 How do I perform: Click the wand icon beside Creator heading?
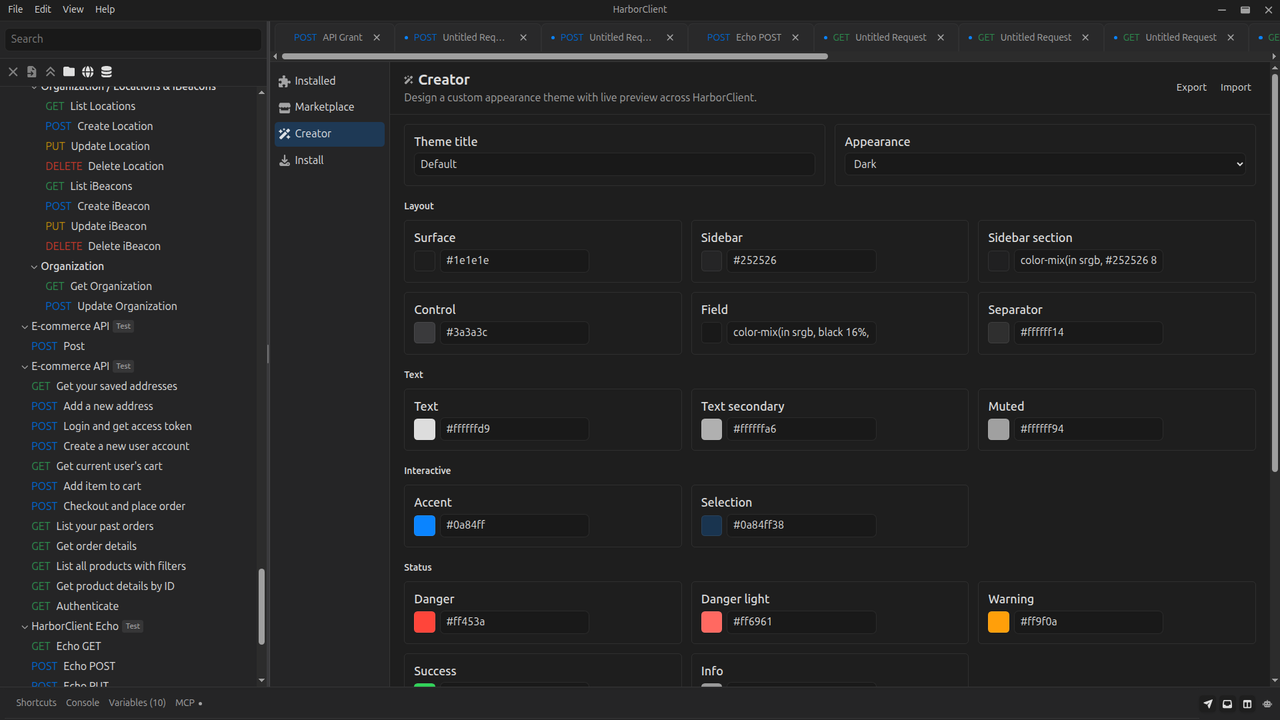pos(409,80)
